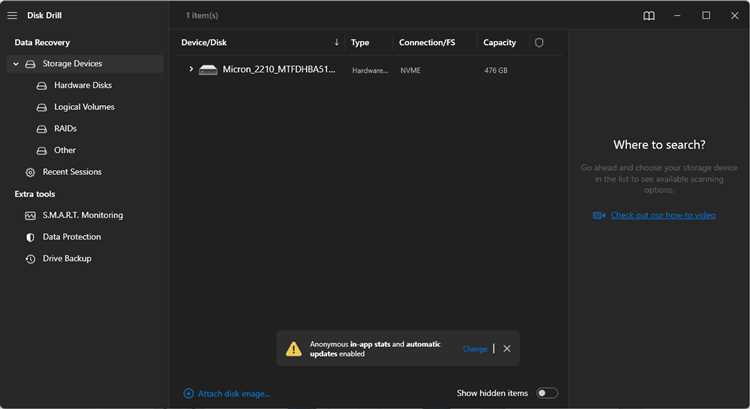The image size is (750, 409).
Task: Click the warning triangle icon in notification
Action: pos(294,349)
